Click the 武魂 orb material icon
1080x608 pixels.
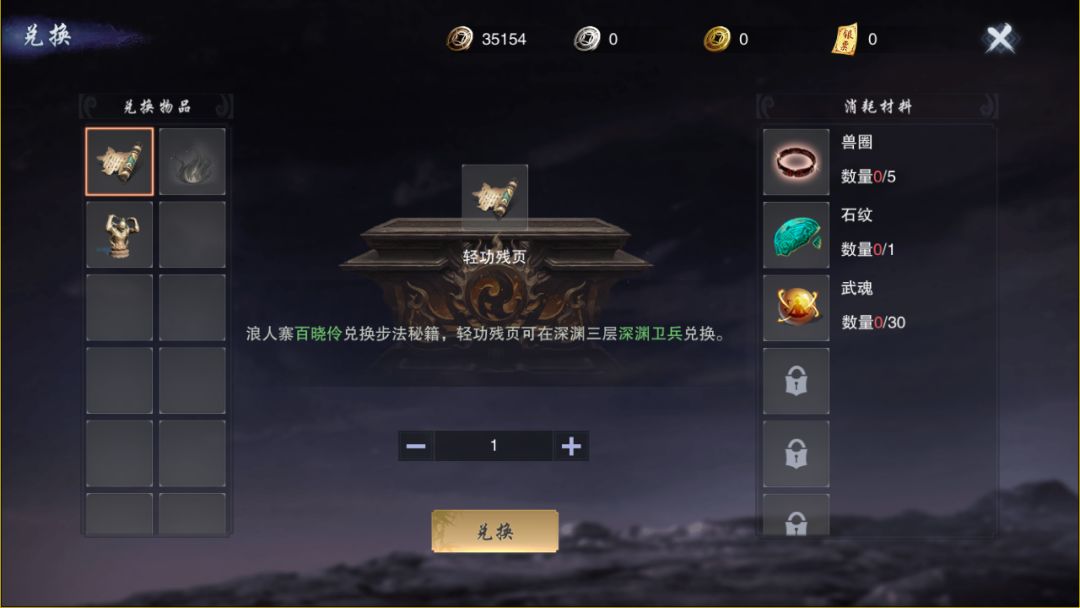tap(796, 308)
